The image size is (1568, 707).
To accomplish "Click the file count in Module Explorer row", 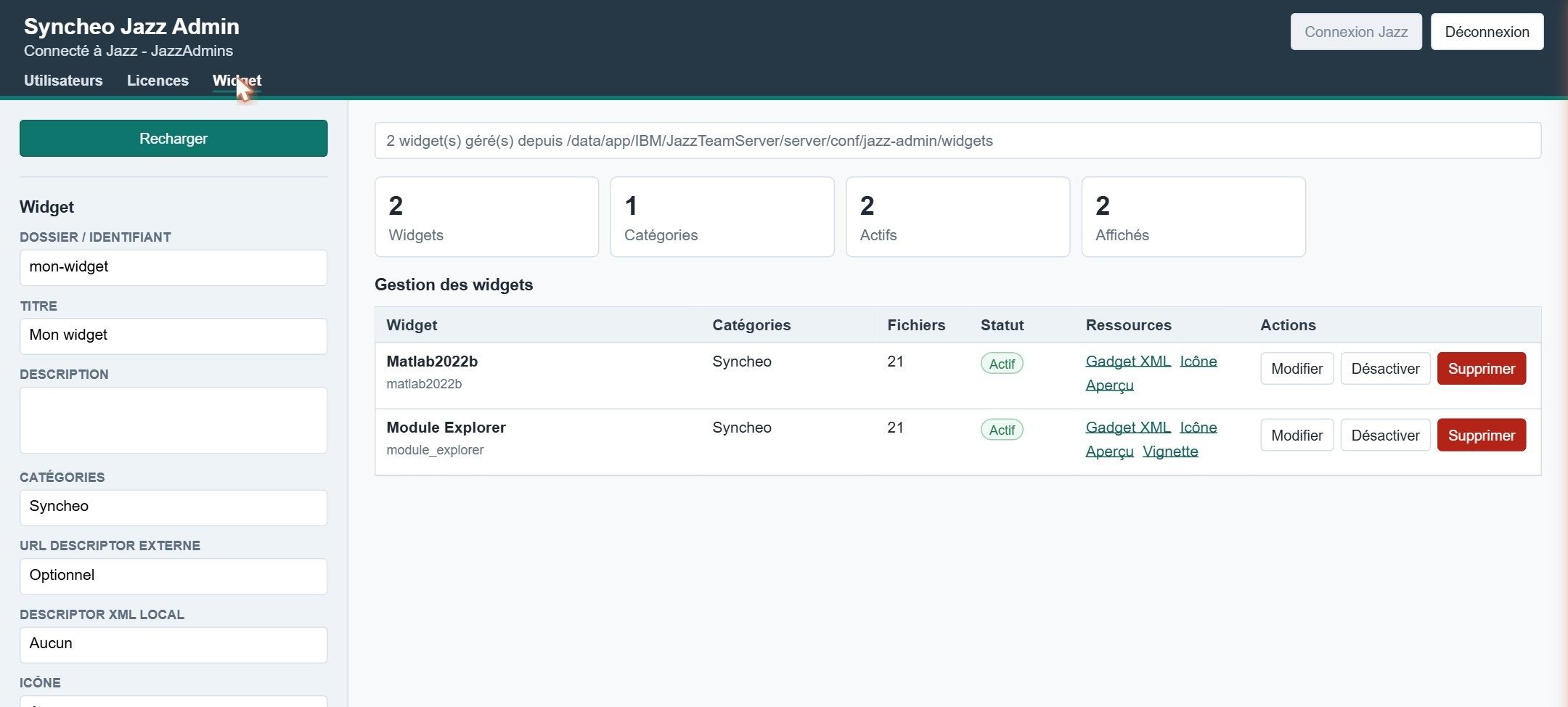I will 895,428.
